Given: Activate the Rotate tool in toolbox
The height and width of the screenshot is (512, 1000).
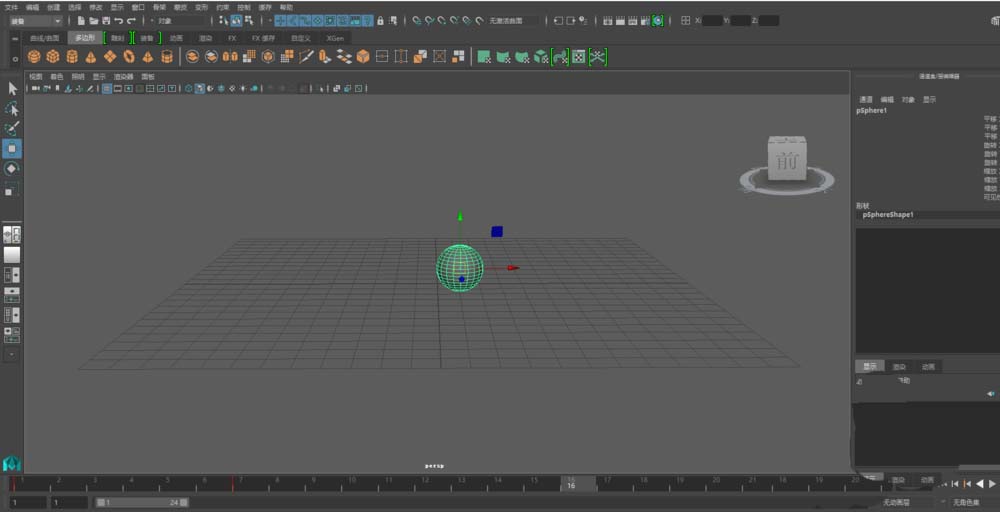Looking at the screenshot, I should 12,168.
